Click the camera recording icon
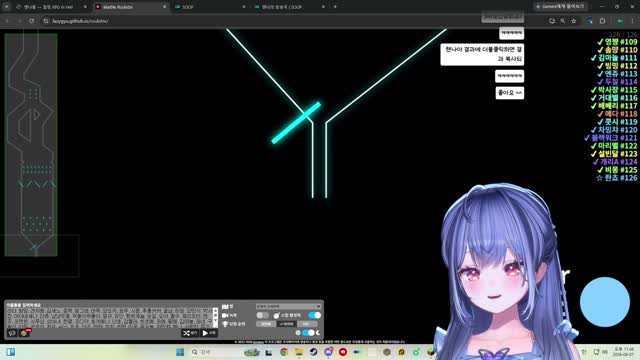 click(225, 316)
